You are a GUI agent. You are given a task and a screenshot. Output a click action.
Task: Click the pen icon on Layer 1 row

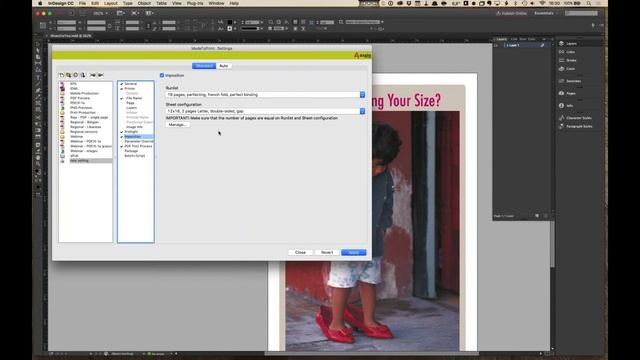coord(542,45)
